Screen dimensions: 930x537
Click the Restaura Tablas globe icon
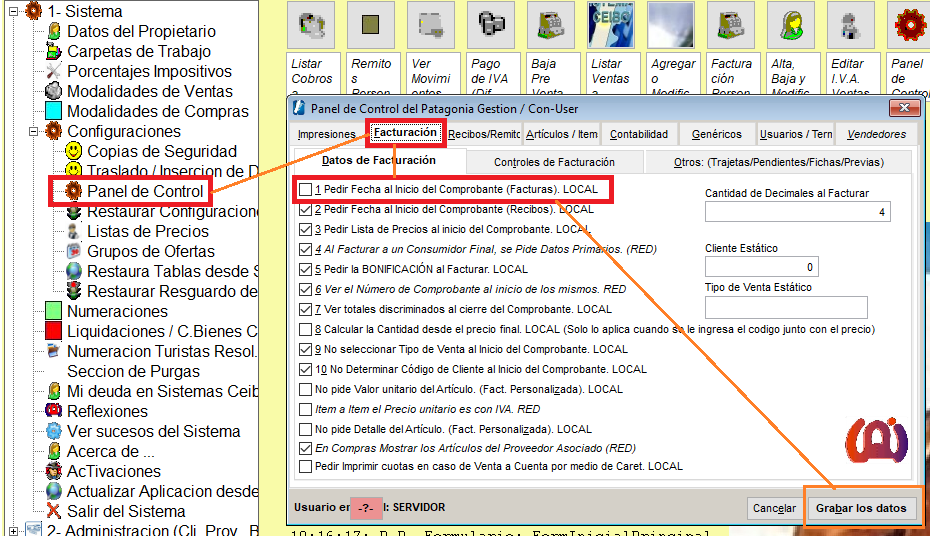tap(74, 271)
